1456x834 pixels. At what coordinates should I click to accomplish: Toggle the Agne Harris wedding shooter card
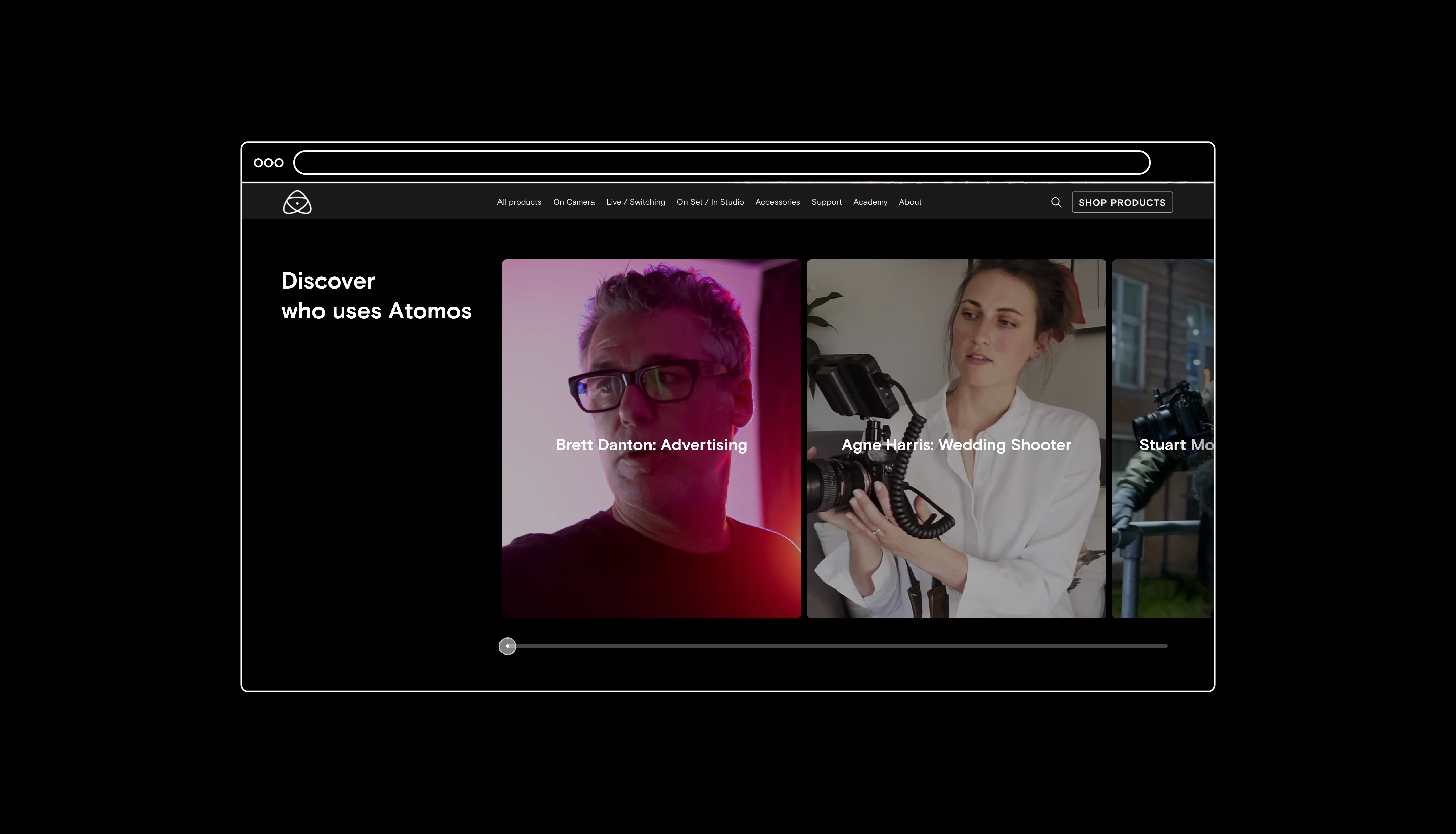pos(956,438)
